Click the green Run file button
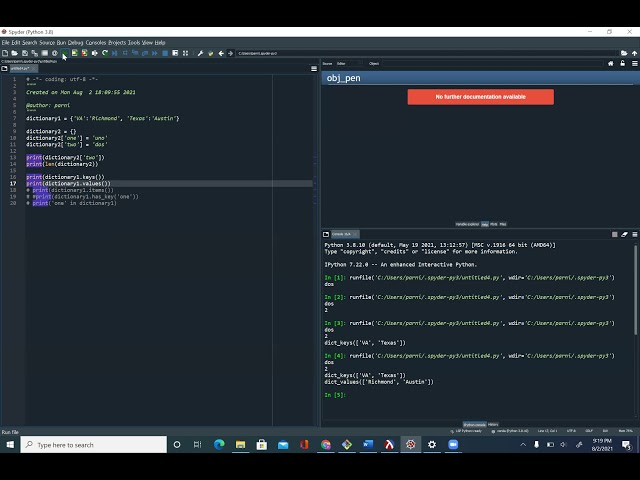 [64, 53]
